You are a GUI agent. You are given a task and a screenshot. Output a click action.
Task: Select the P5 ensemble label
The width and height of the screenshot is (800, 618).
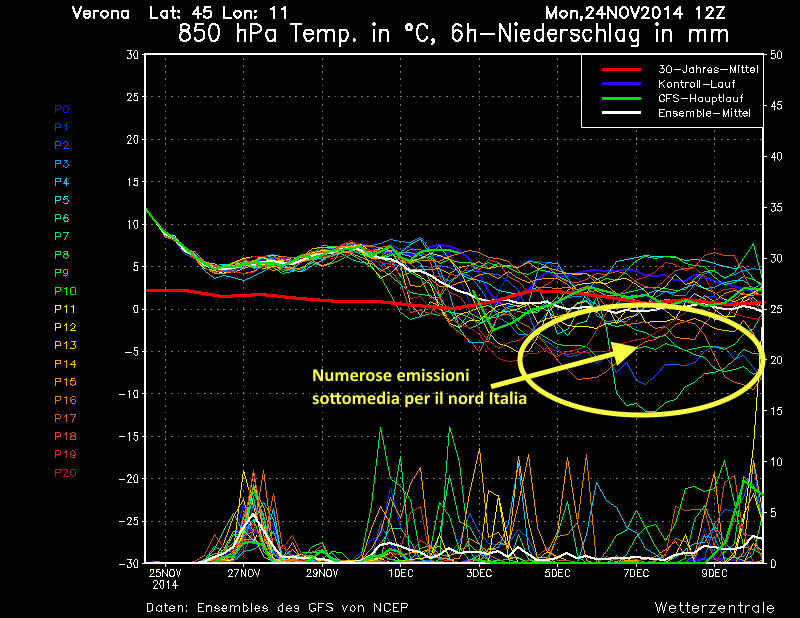point(62,200)
